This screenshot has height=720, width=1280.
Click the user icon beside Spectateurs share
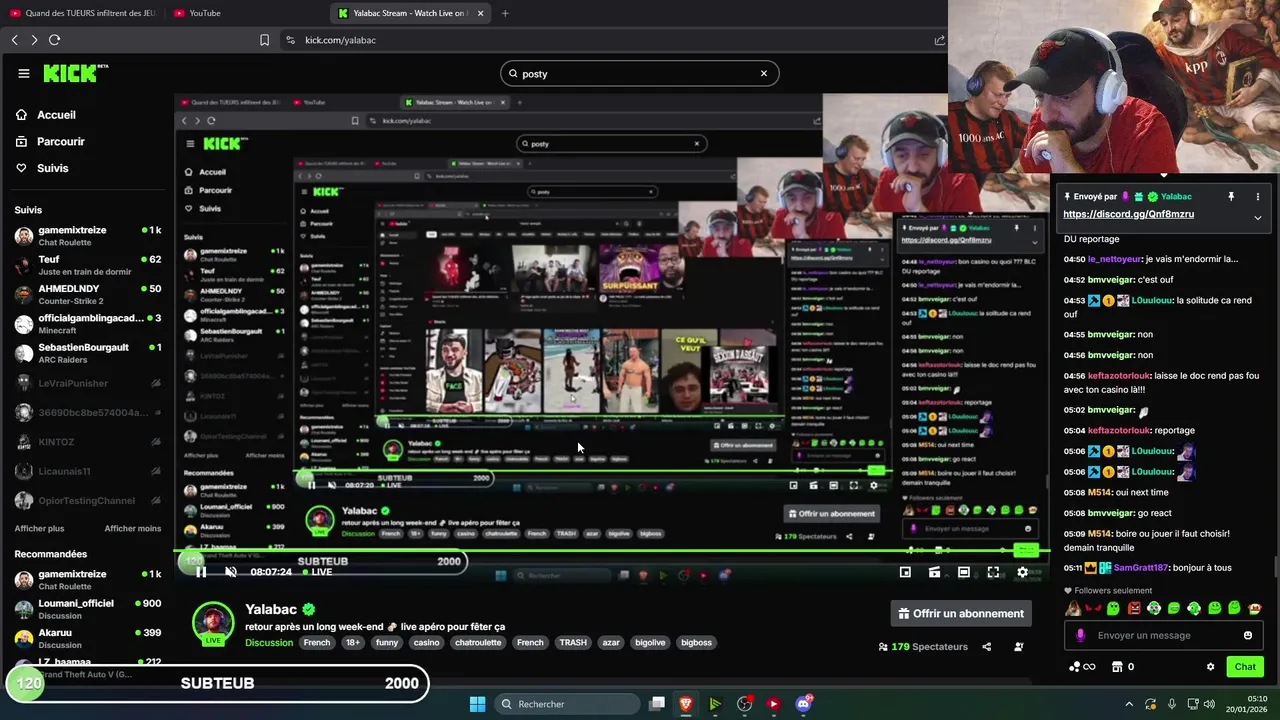click(x=1019, y=647)
